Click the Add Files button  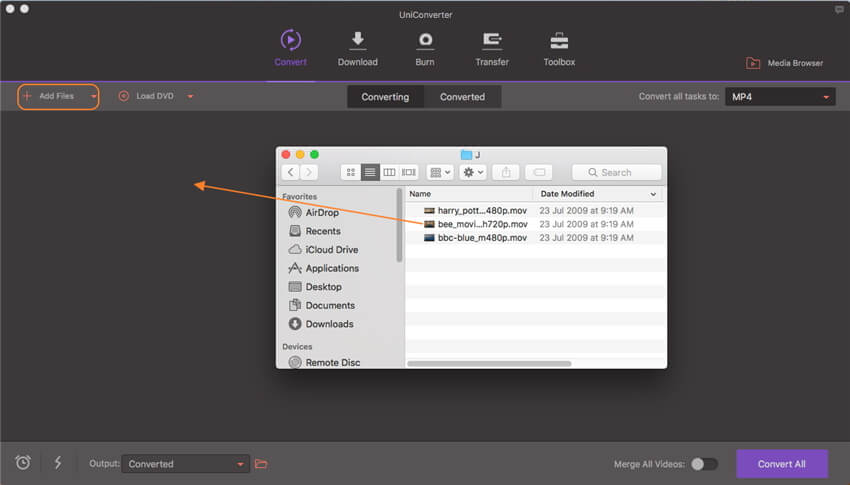50,96
